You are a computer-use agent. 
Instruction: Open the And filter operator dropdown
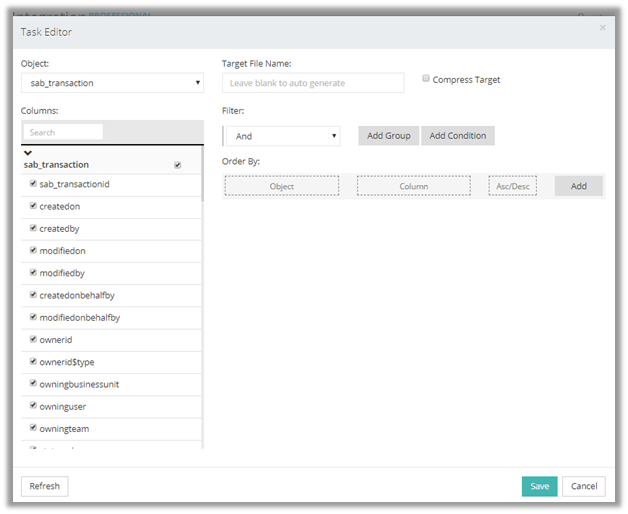283,136
